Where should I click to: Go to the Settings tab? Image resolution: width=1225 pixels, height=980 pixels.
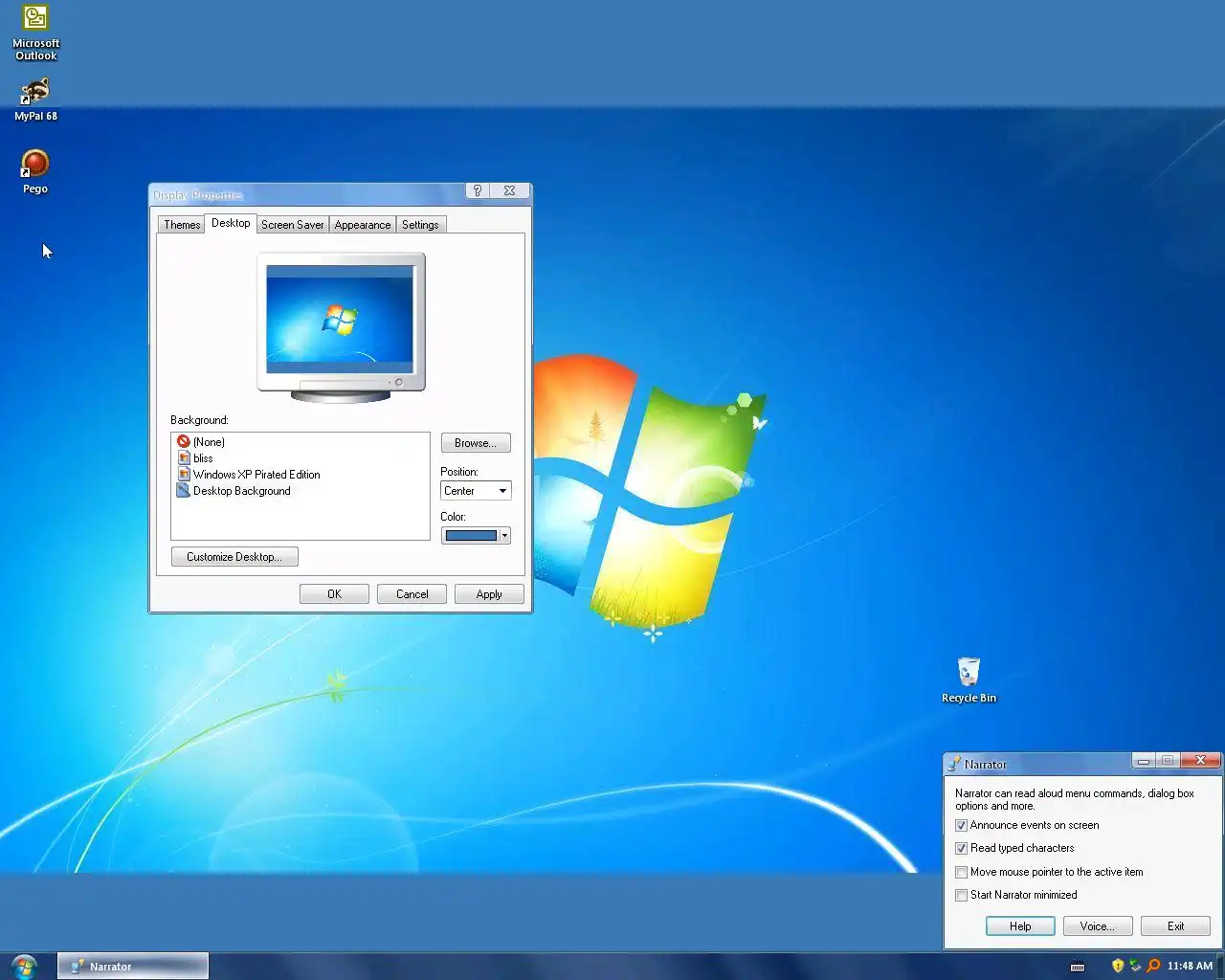click(x=420, y=225)
